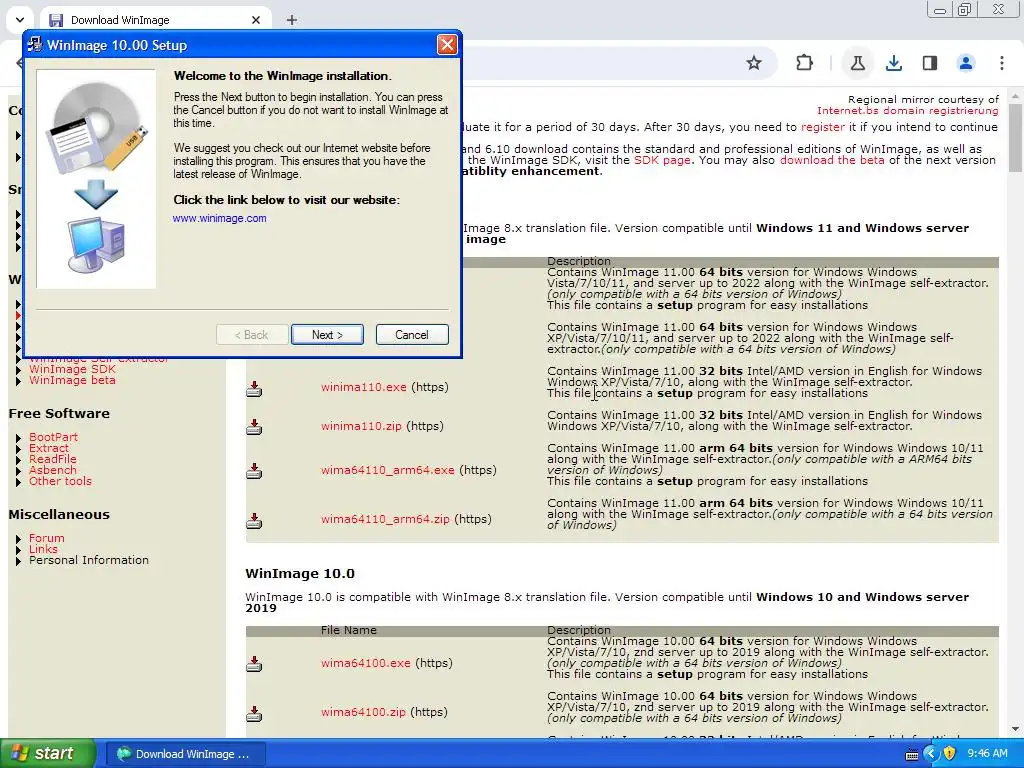Image resolution: width=1024 pixels, height=768 pixels.
Task: Open BootPart under Free Software
Action: pos(54,437)
